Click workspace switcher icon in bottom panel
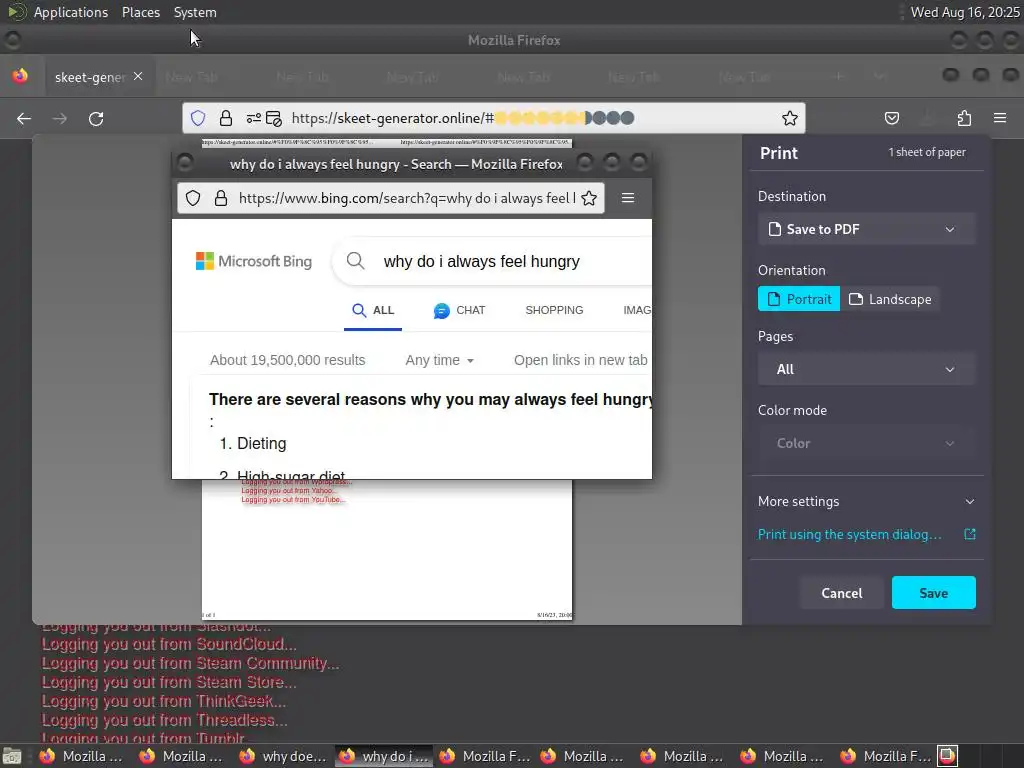The height and width of the screenshot is (768, 1024). coord(948,756)
